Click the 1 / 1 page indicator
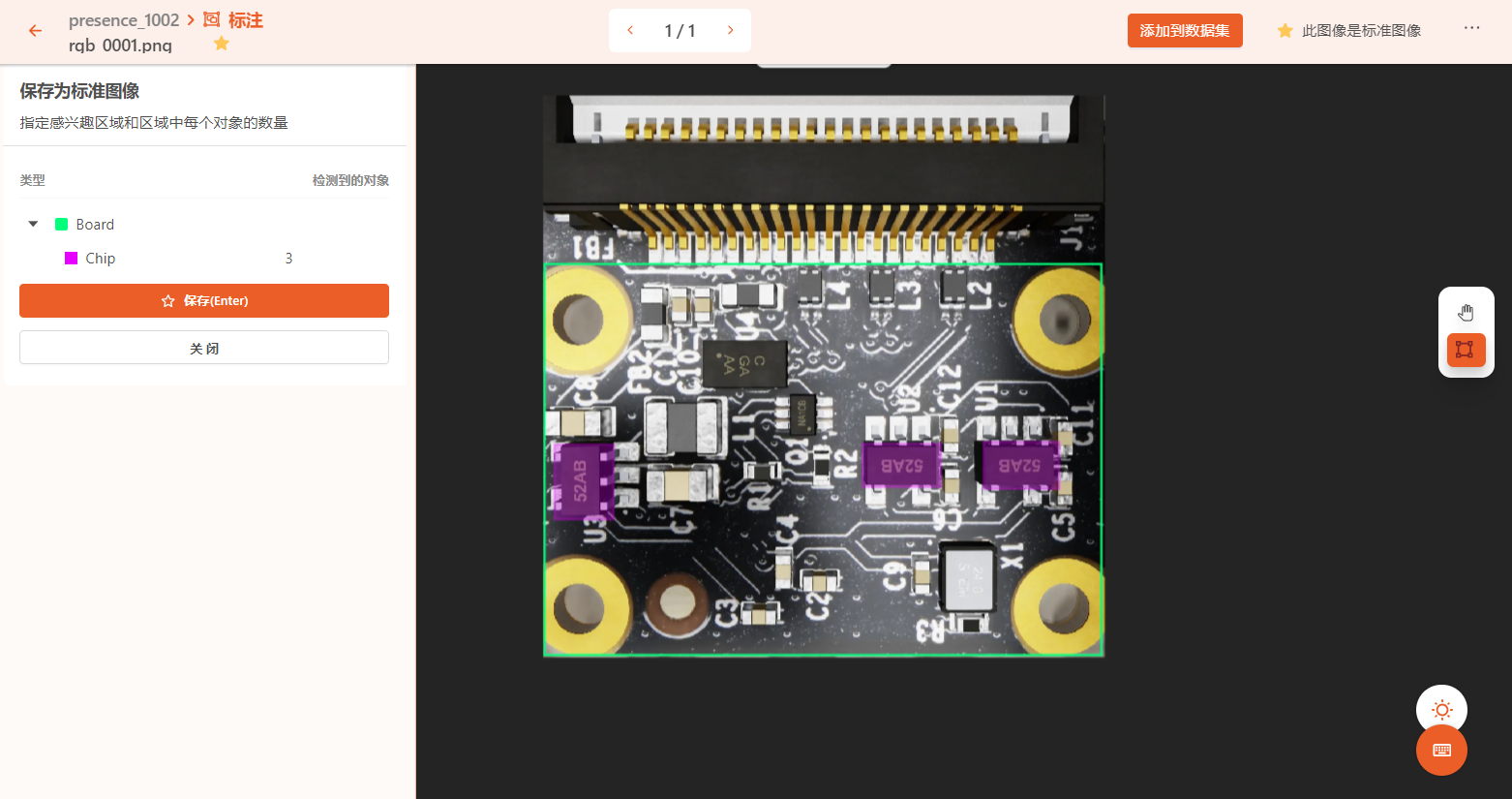The width and height of the screenshot is (1512, 799). [680, 31]
